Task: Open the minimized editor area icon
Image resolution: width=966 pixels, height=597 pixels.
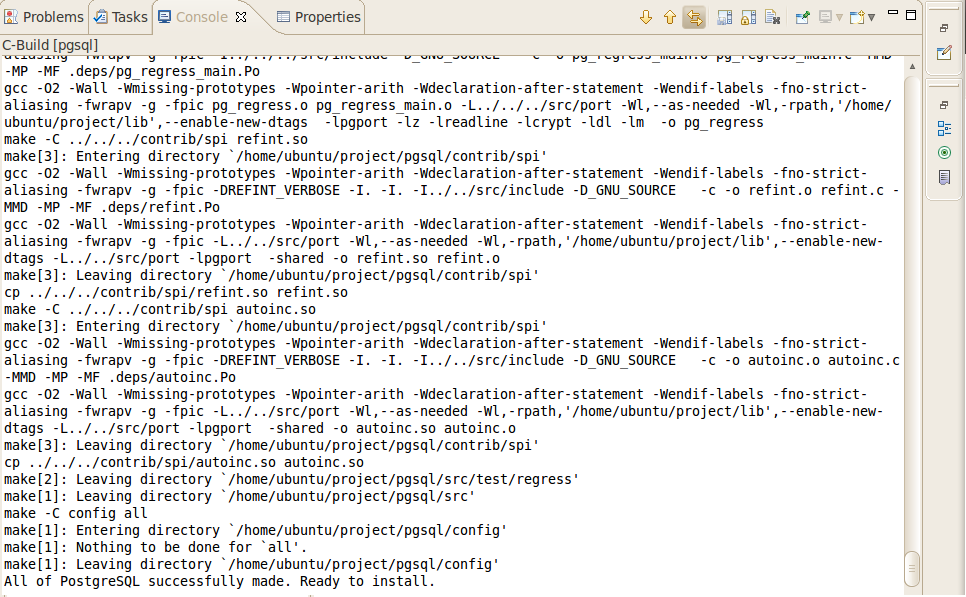Action: [944, 52]
